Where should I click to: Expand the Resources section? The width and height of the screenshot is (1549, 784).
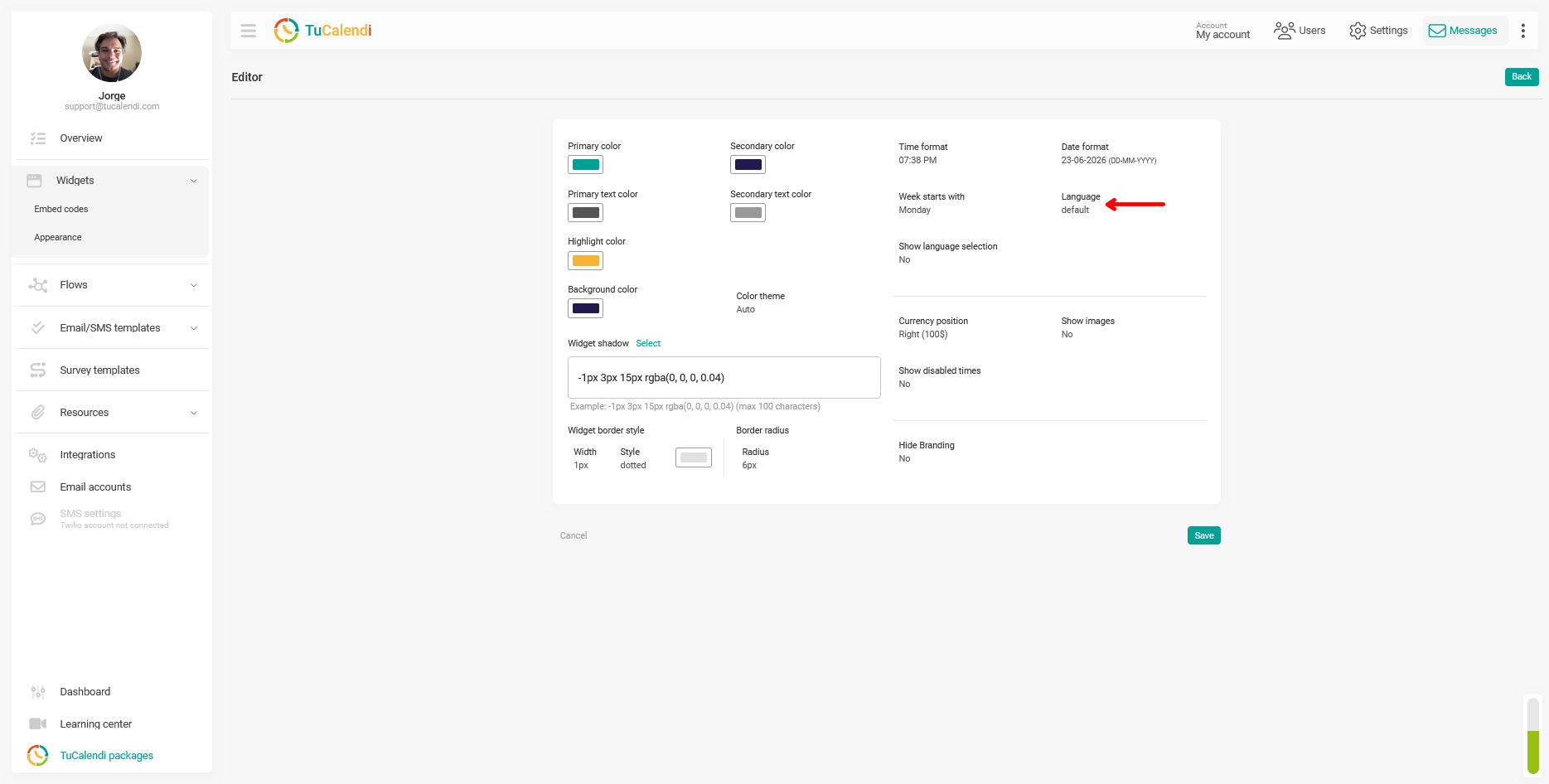112,413
